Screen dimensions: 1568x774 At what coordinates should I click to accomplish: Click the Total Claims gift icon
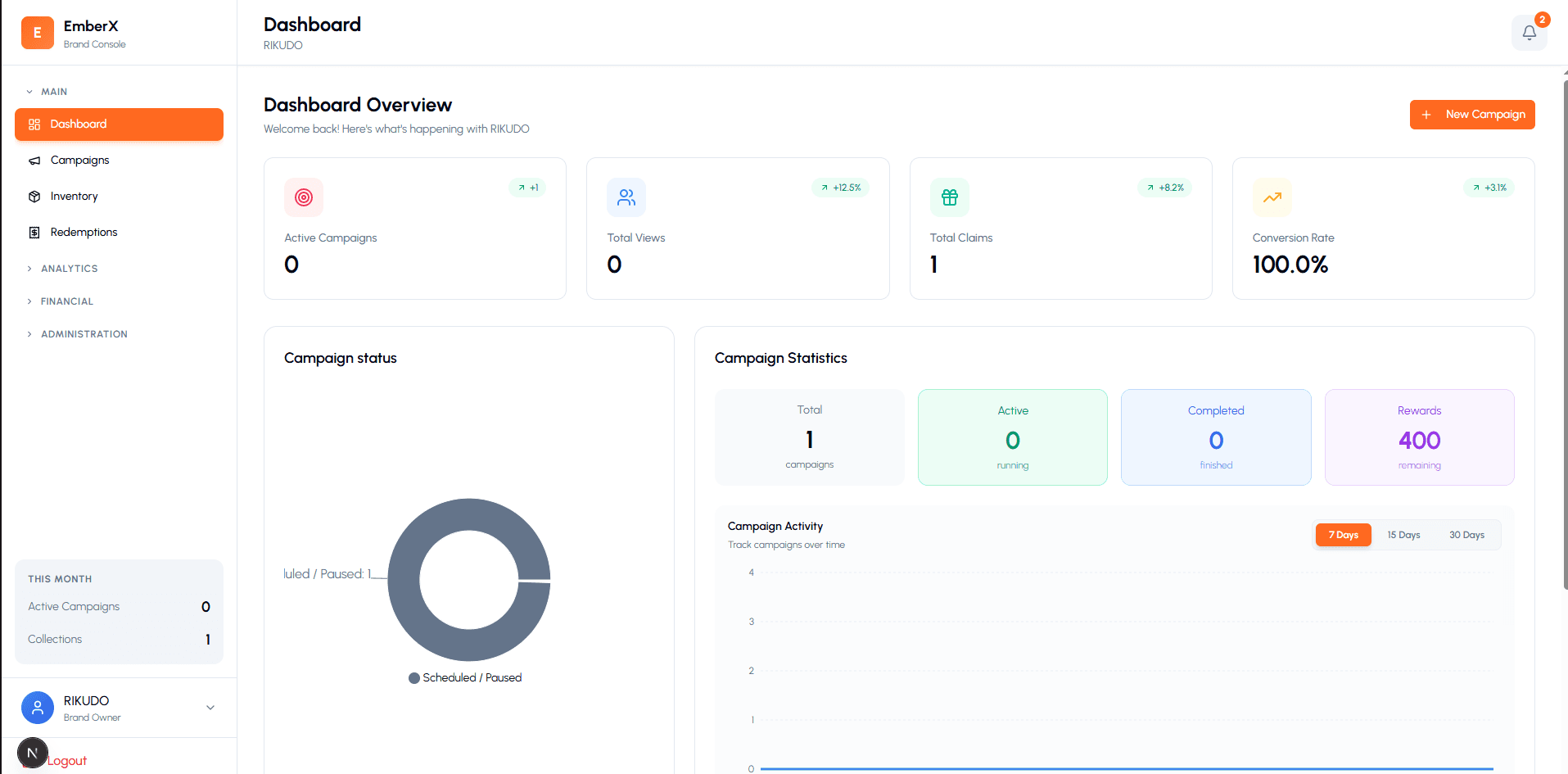point(949,197)
